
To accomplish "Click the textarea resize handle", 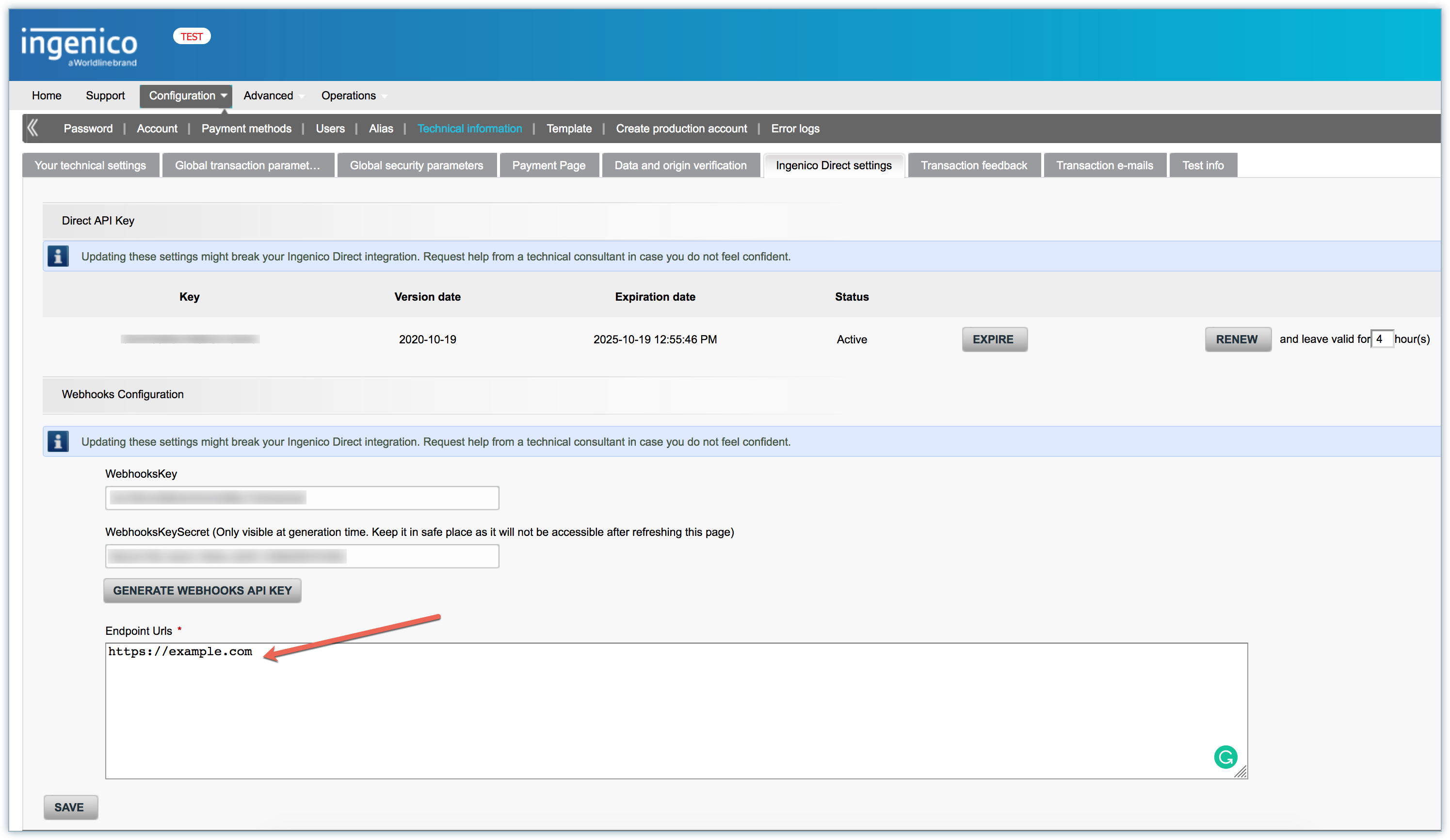I will click(1241, 772).
